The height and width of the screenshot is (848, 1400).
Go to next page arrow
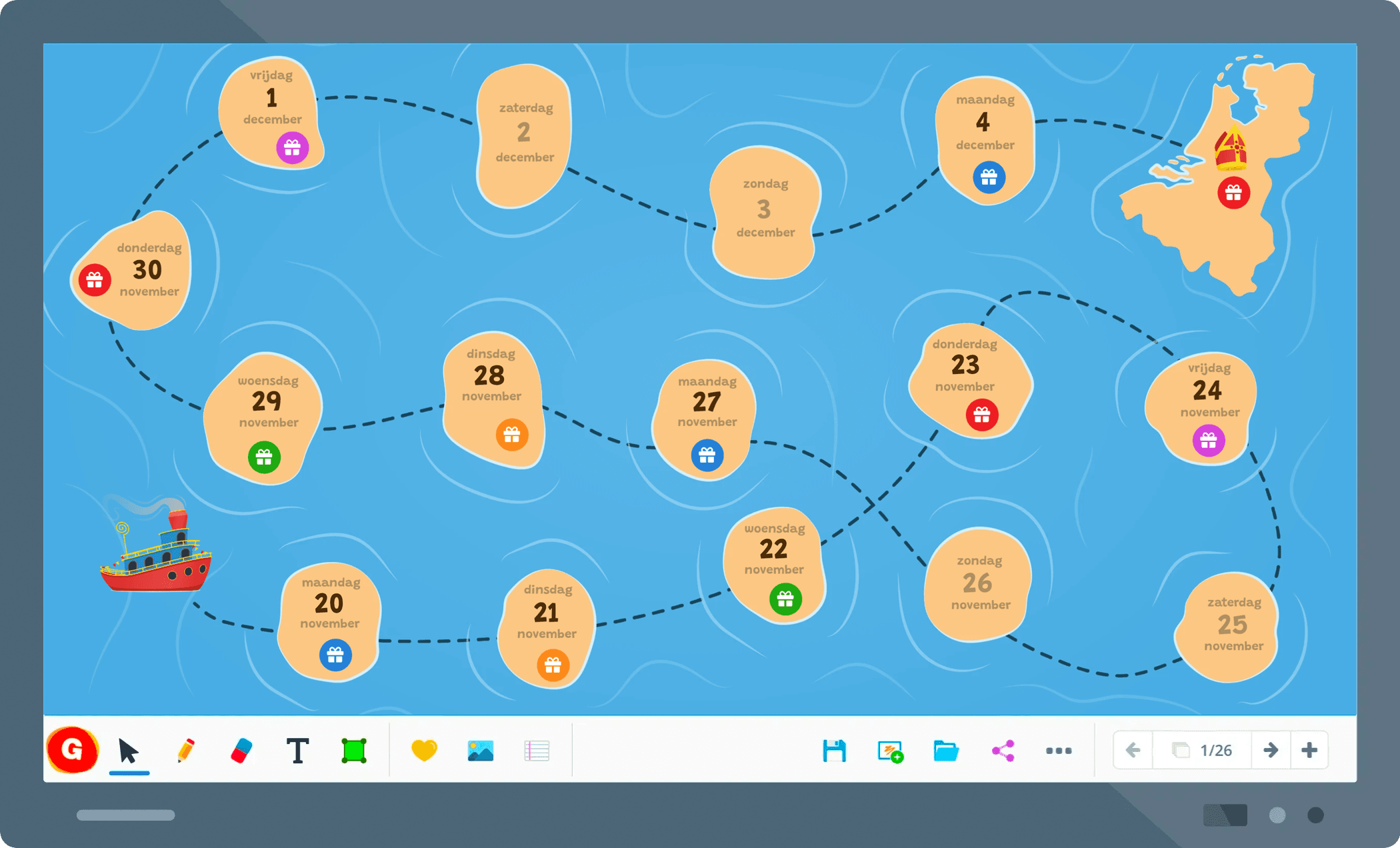pyautogui.click(x=1271, y=750)
